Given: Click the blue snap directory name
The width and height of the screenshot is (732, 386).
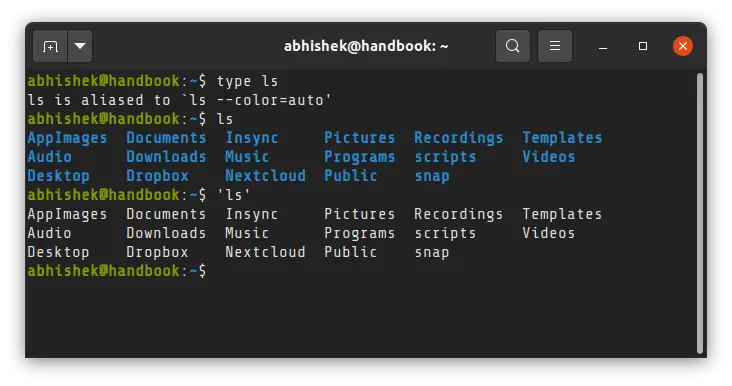Looking at the screenshot, I should pyautogui.click(x=432, y=176).
